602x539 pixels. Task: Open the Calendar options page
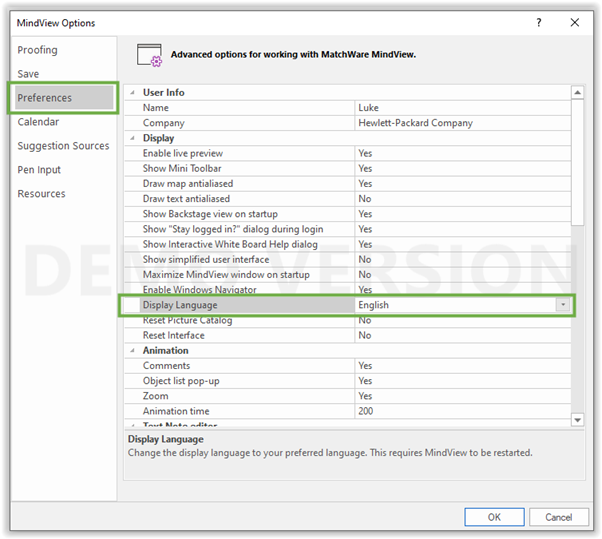(x=38, y=122)
